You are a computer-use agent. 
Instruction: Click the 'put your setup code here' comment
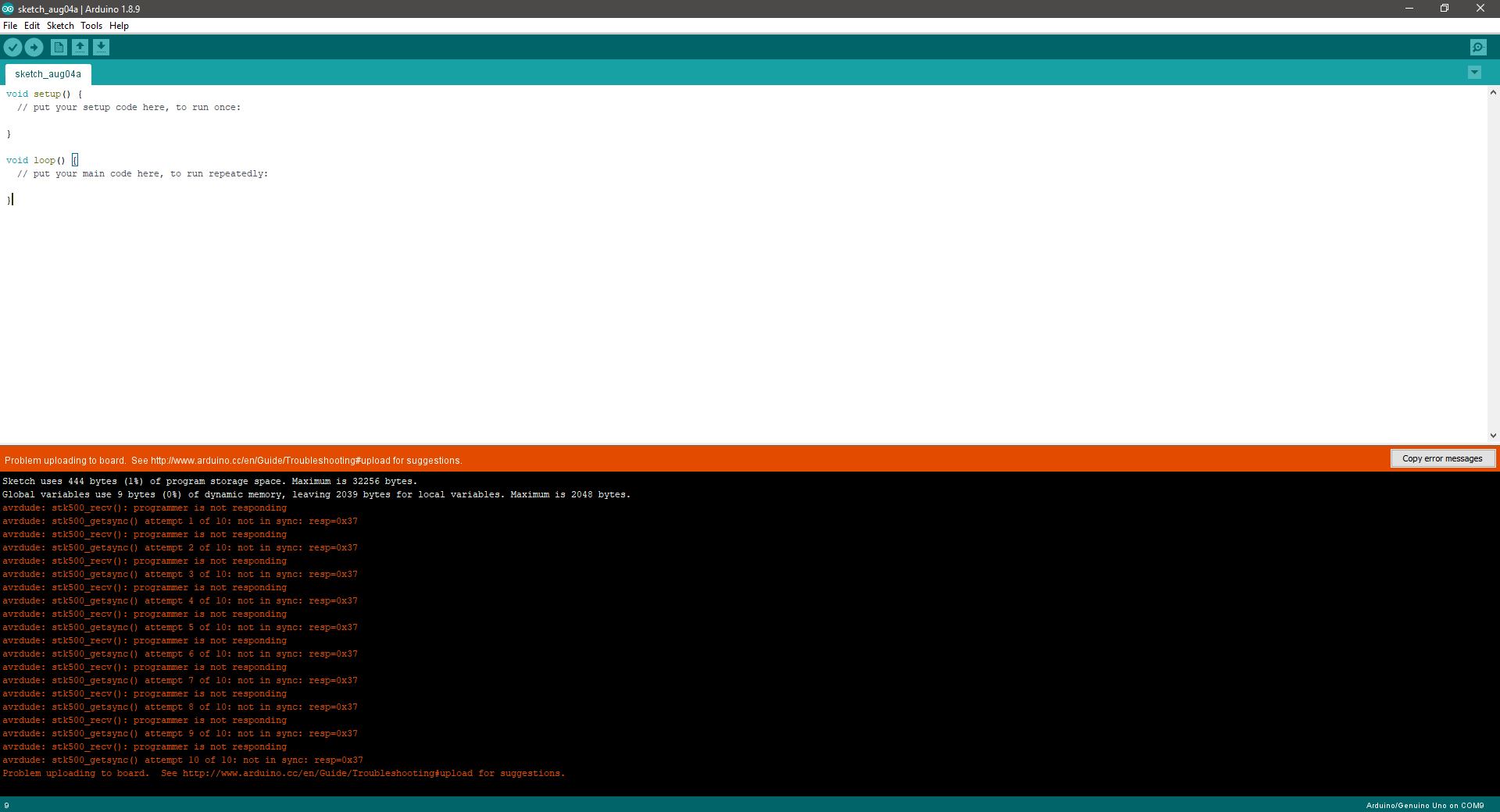129,107
